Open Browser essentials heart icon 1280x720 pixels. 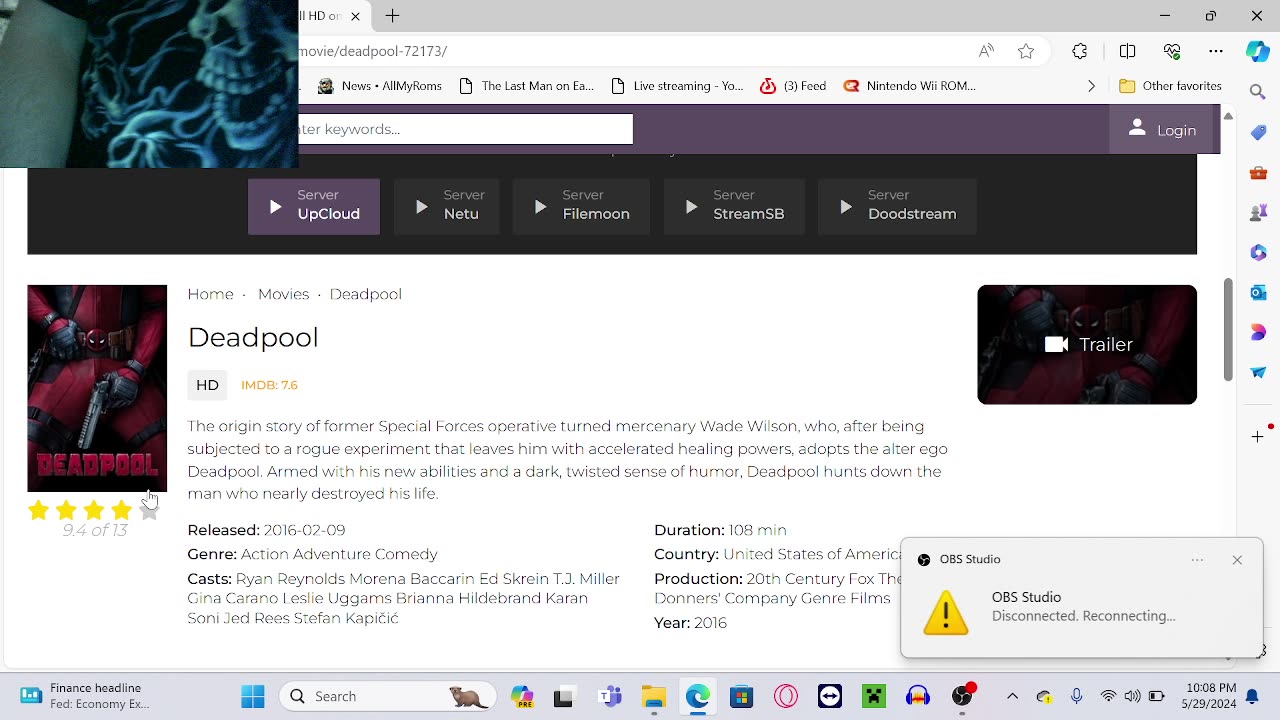[x=1172, y=51]
